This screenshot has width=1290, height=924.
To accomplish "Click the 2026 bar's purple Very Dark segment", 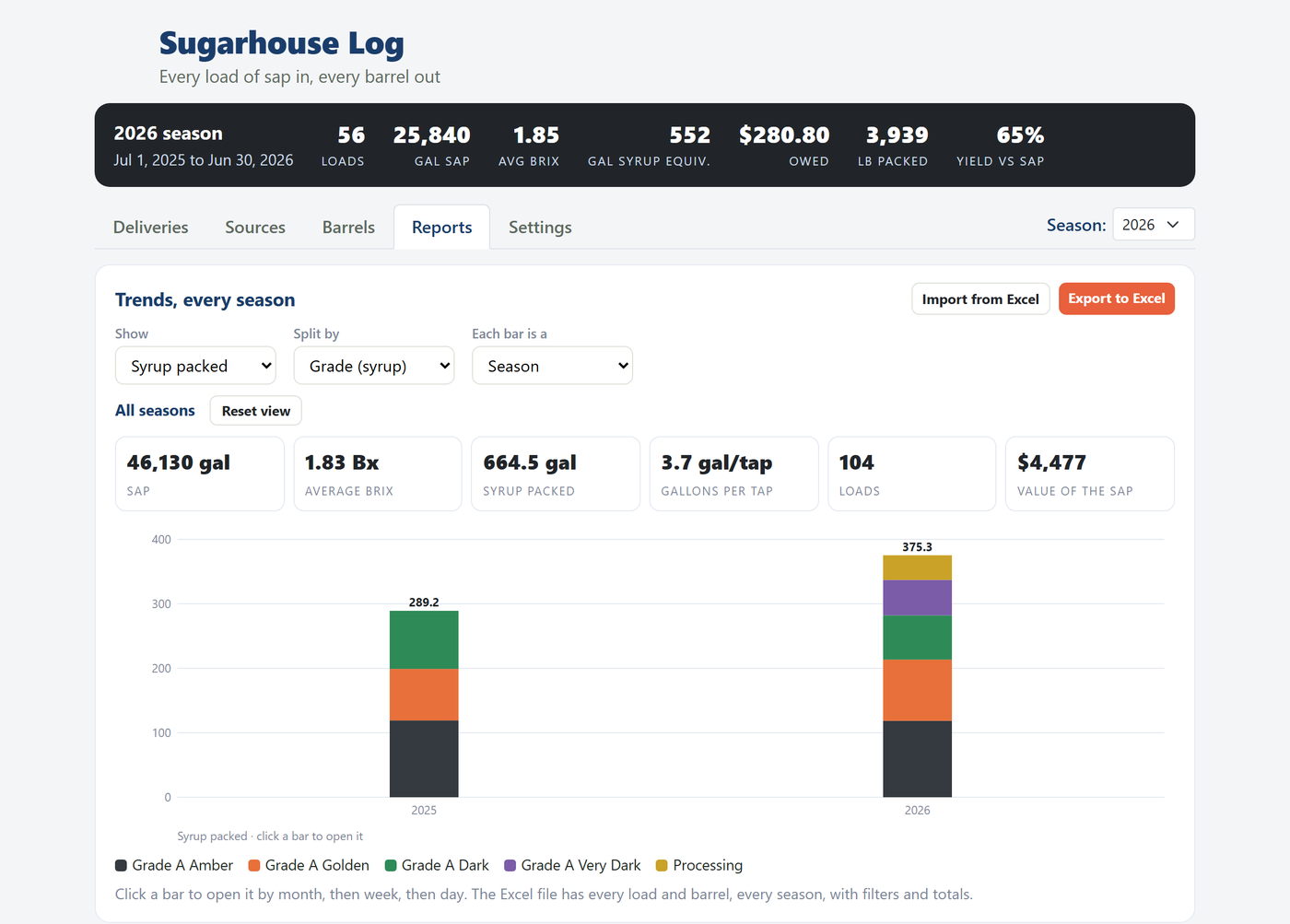I will 917,598.
